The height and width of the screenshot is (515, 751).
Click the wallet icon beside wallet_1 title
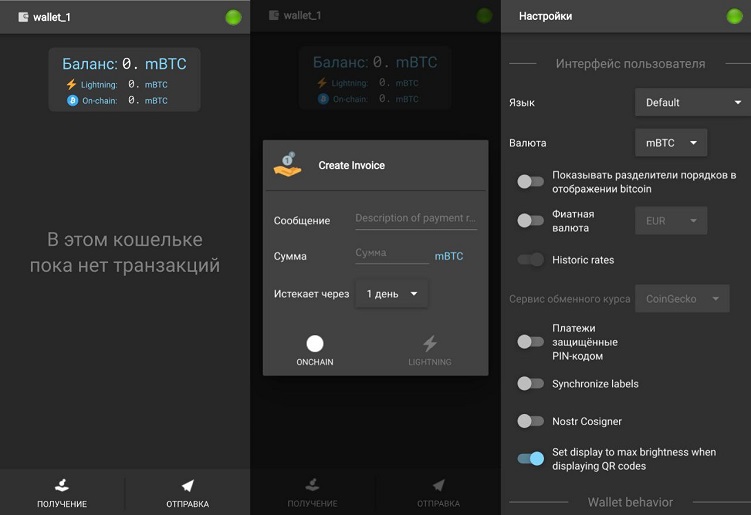tap(22, 17)
